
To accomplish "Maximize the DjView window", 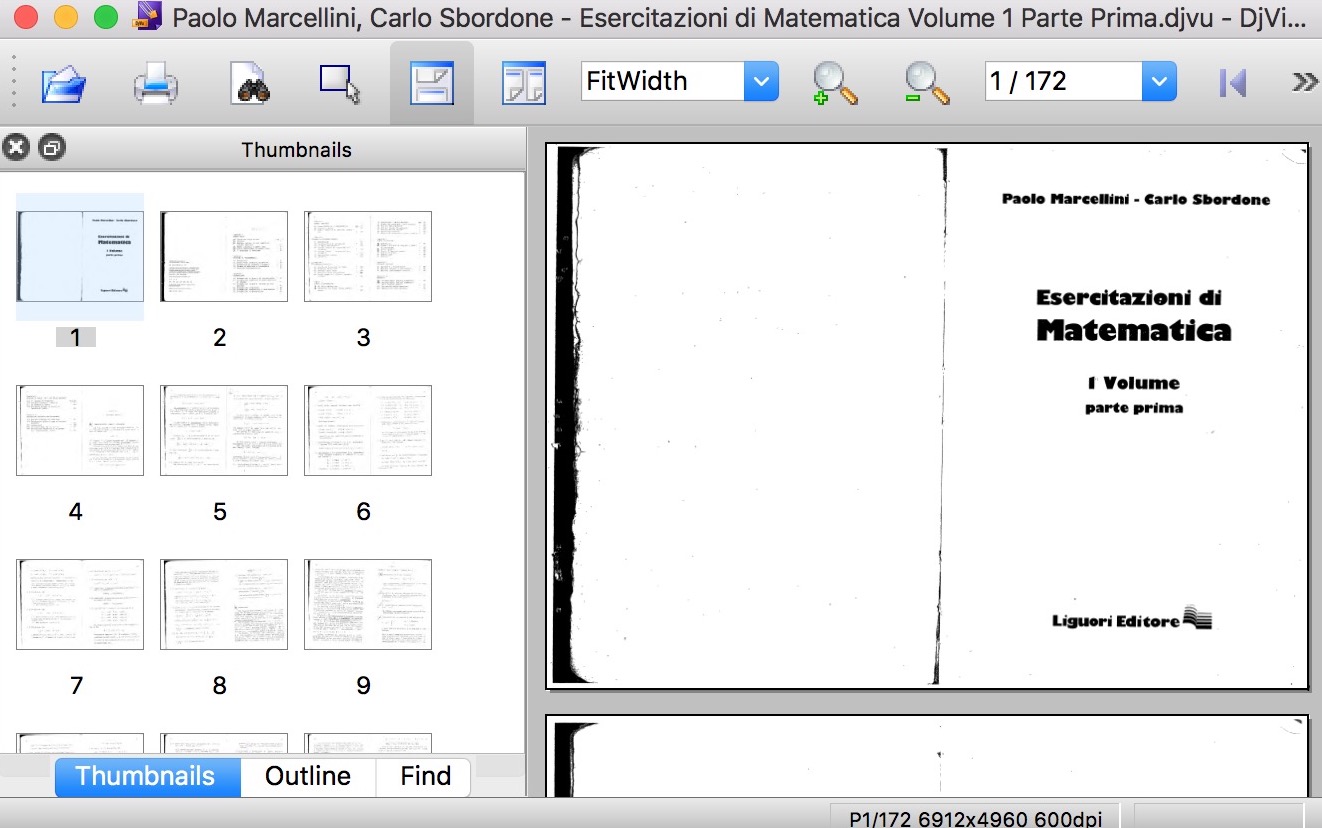I will 105,17.
